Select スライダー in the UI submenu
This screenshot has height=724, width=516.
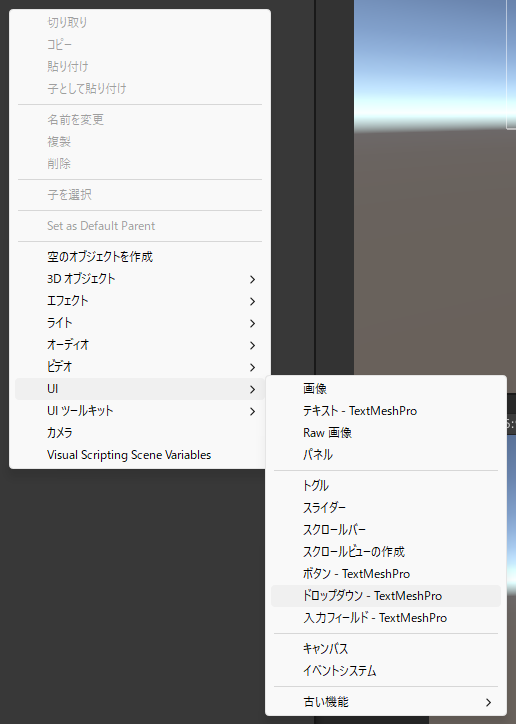coord(386,508)
